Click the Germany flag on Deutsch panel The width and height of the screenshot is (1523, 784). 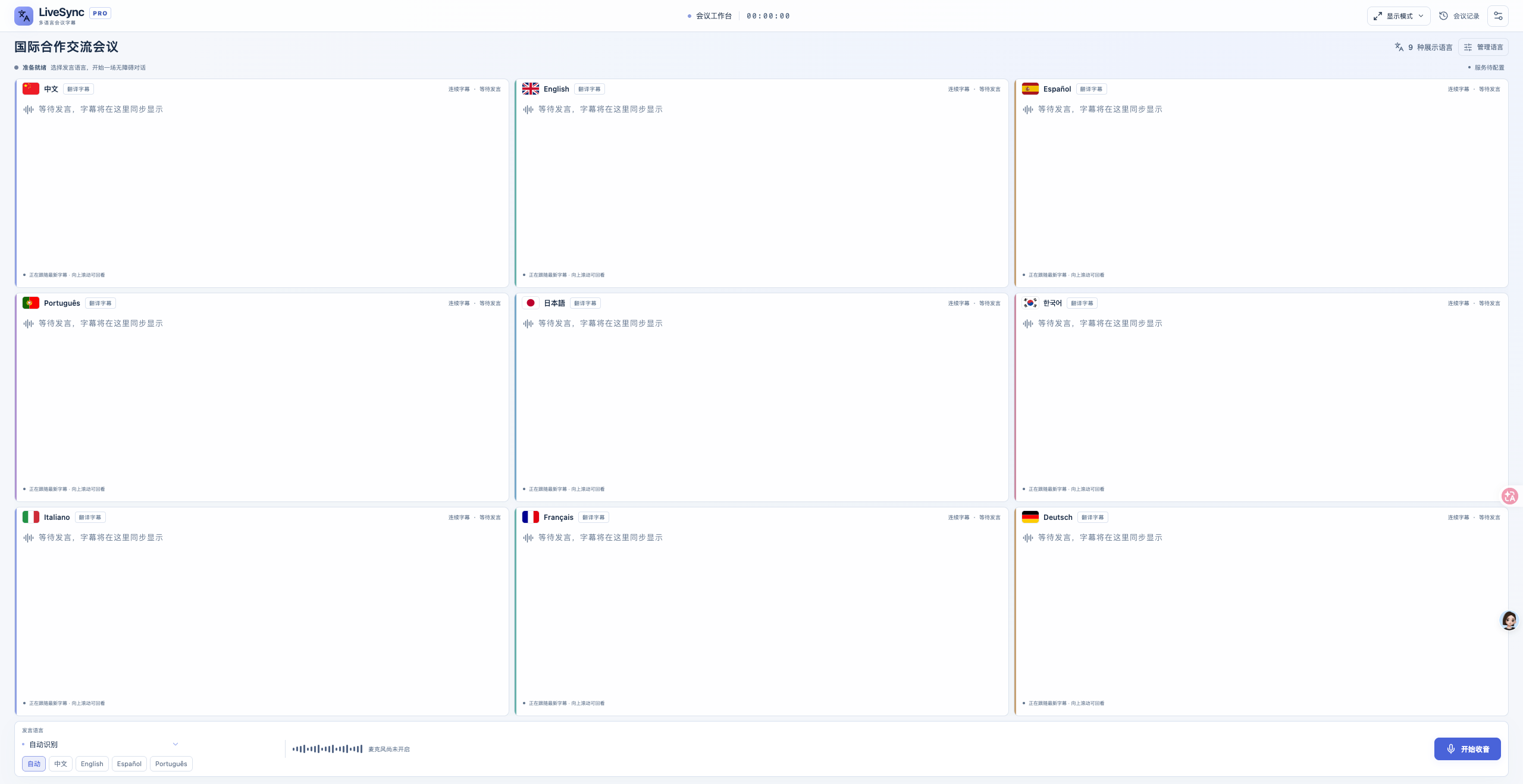coord(1030,517)
